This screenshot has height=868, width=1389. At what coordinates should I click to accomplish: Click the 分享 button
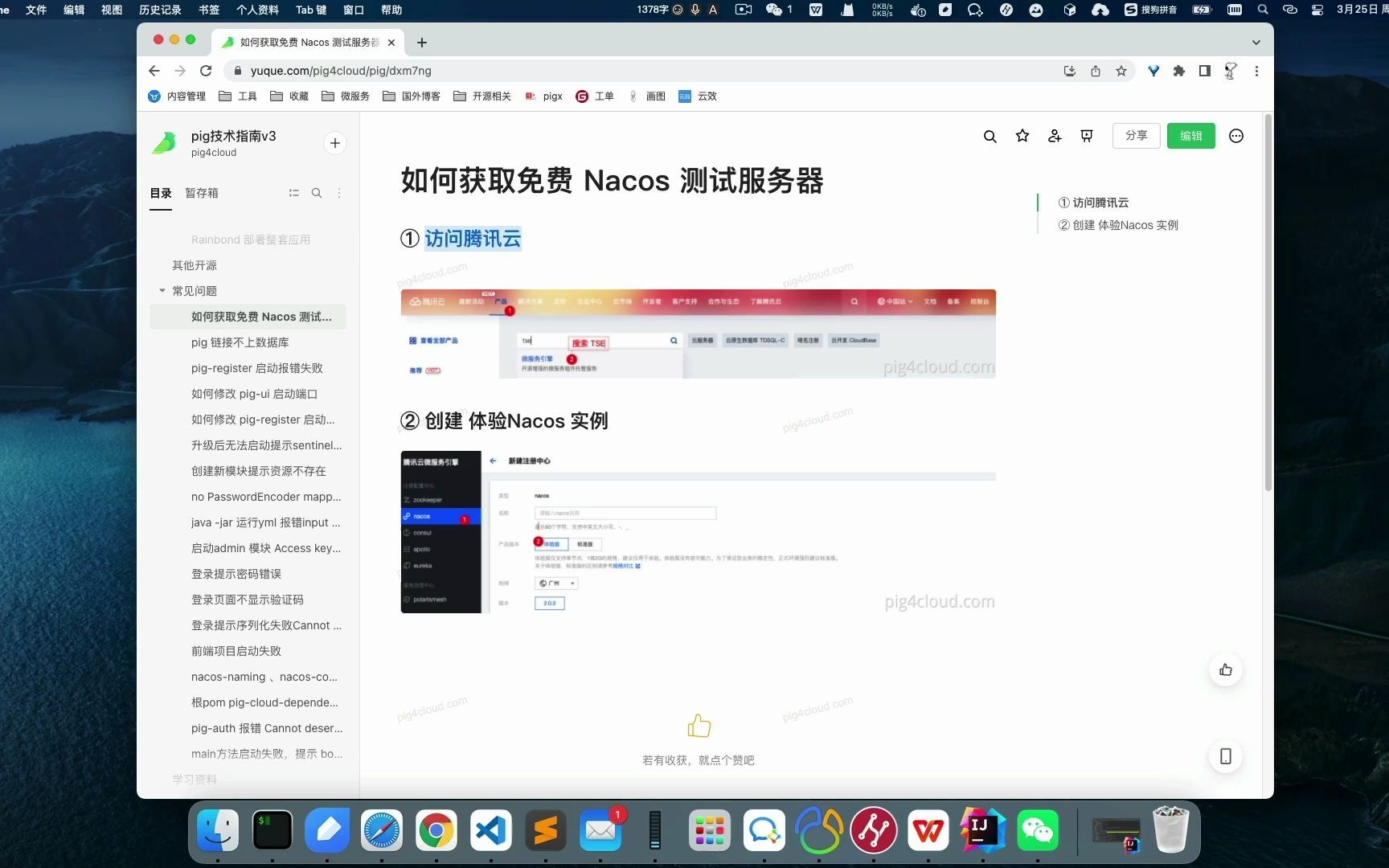[x=1136, y=136]
